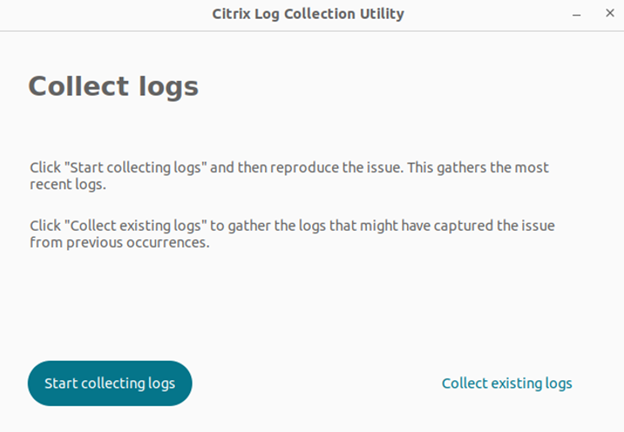Viewport: 624px width, 432px height.
Task: Click the window title text in the title bar
Action: point(309,15)
